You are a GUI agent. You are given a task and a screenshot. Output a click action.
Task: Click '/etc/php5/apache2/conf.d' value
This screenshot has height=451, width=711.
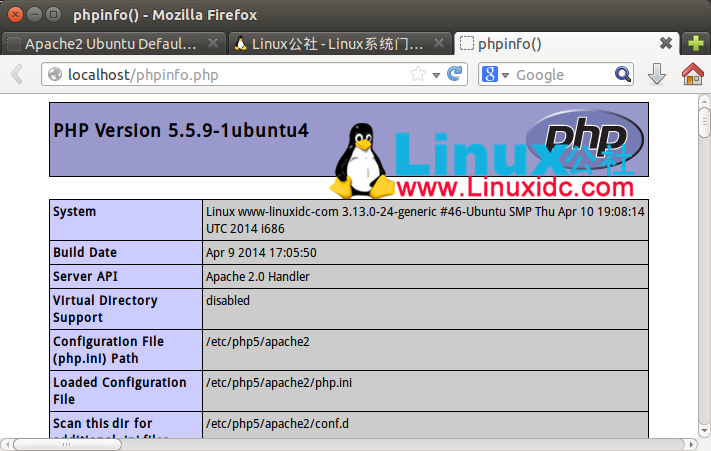[278, 423]
